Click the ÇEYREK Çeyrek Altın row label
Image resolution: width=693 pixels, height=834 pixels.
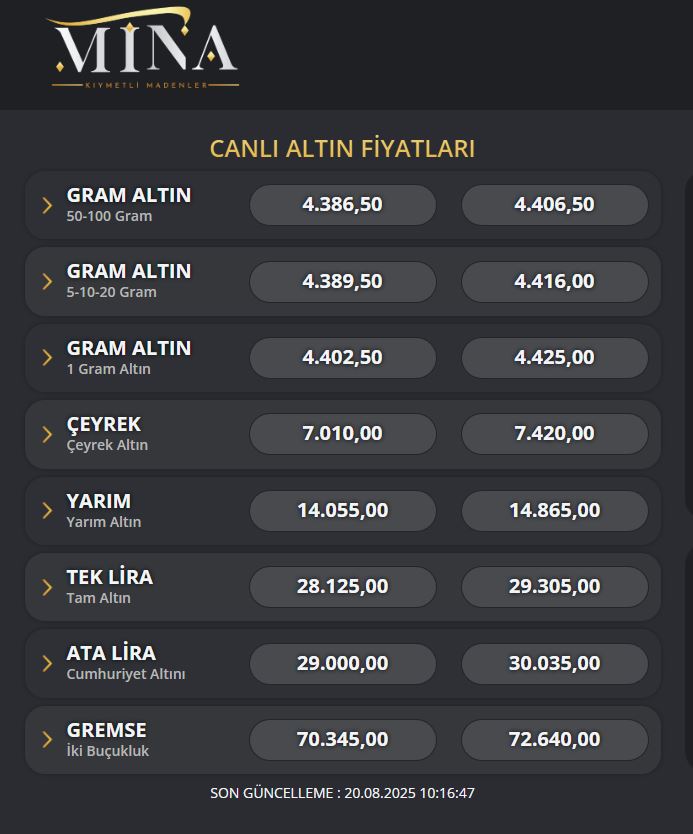(103, 433)
